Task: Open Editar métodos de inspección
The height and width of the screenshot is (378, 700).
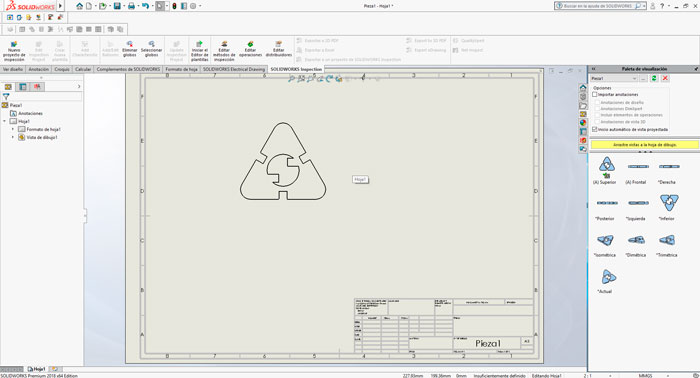Action: pyautogui.click(x=224, y=50)
